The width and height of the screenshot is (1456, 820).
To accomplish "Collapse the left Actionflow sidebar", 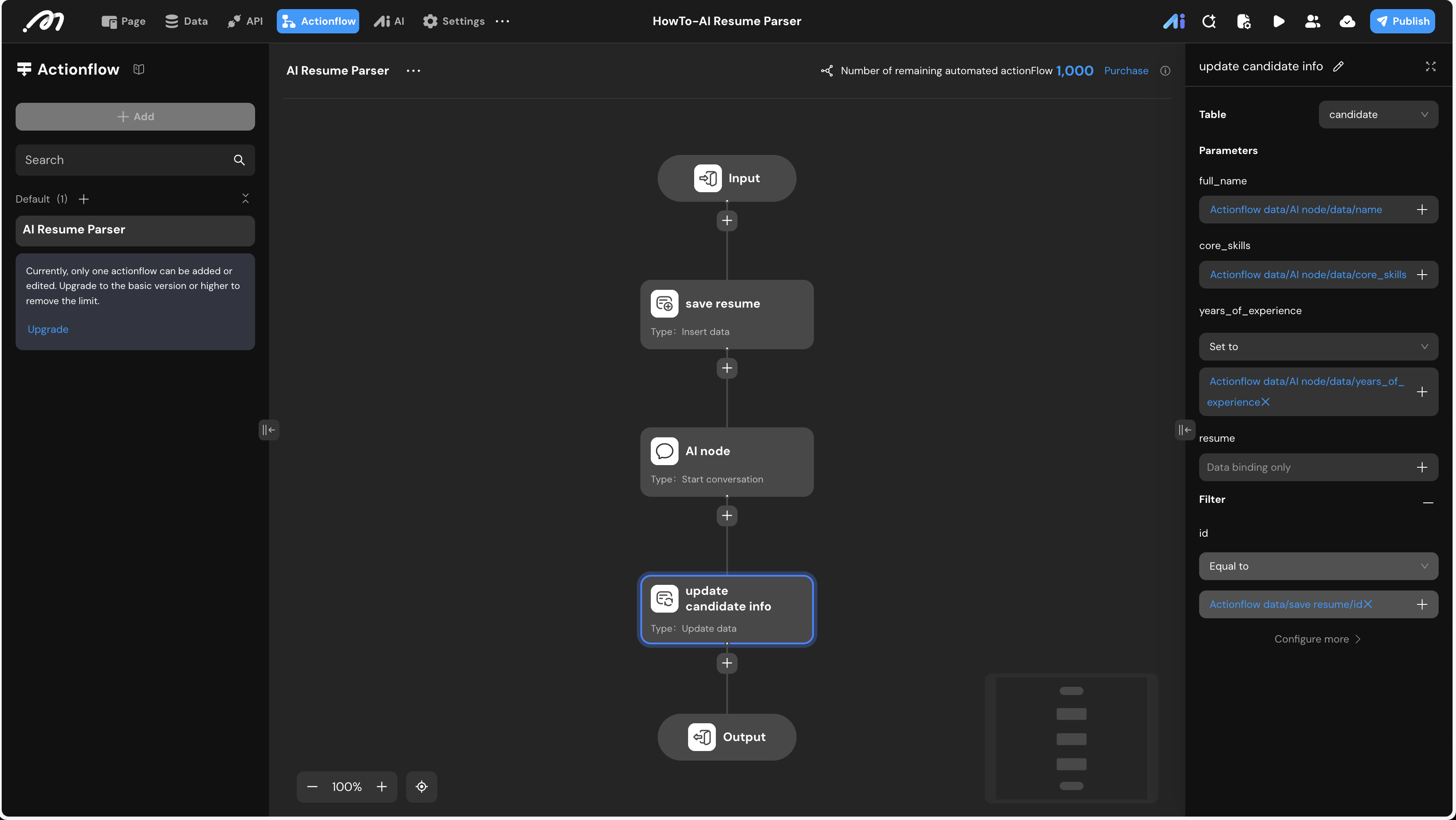I will 269,430.
